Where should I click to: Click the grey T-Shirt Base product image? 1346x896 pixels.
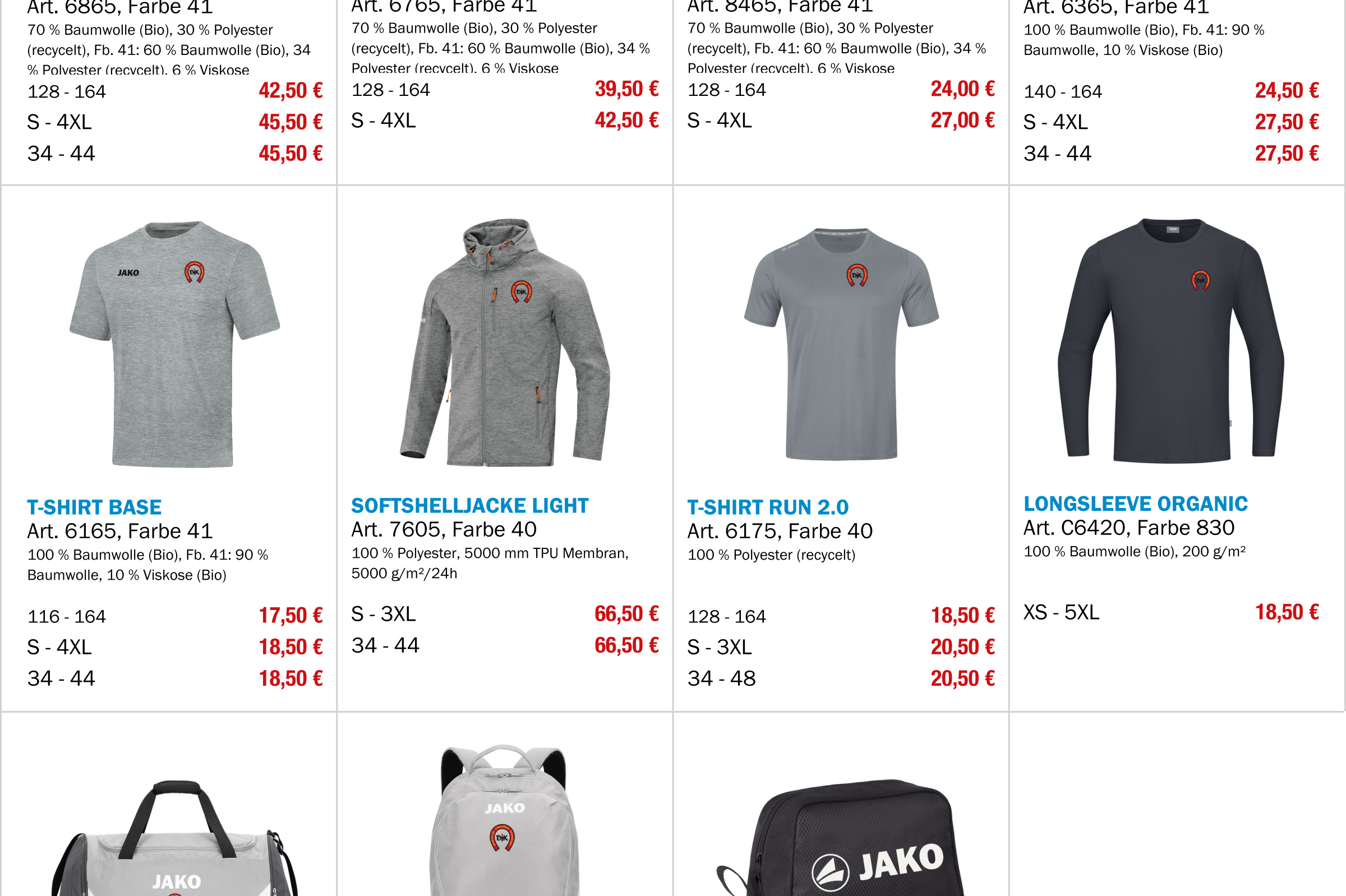tap(174, 343)
